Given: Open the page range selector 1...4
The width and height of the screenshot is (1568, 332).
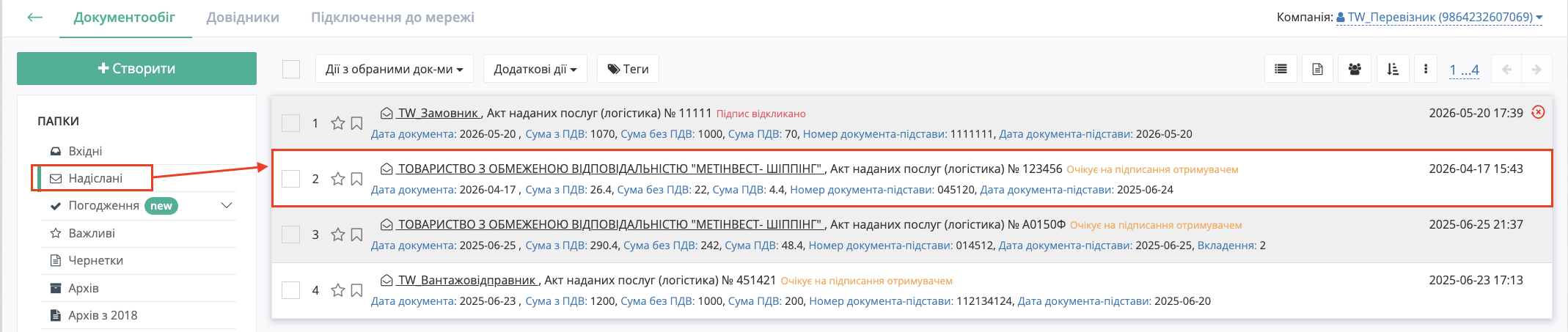Looking at the screenshot, I should pyautogui.click(x=1464, y=70).
